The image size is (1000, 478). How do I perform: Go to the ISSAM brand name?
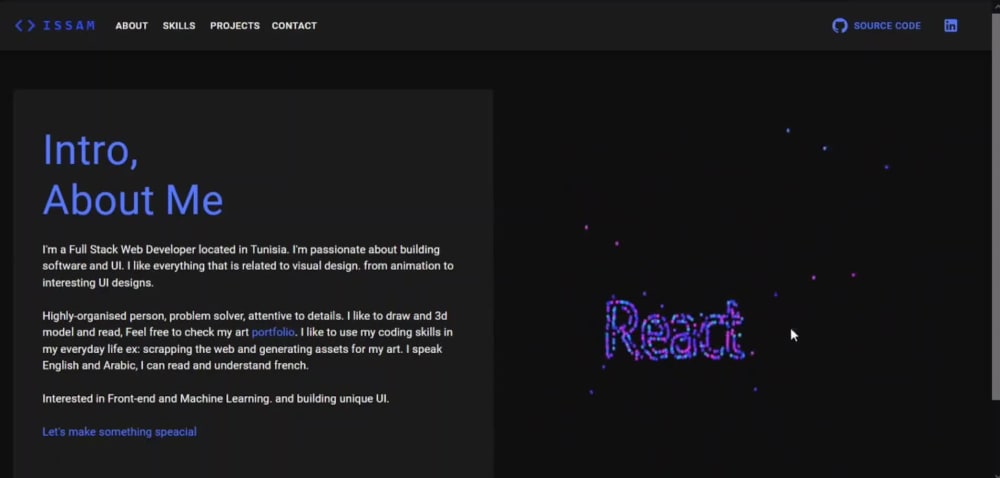[69, 25]
